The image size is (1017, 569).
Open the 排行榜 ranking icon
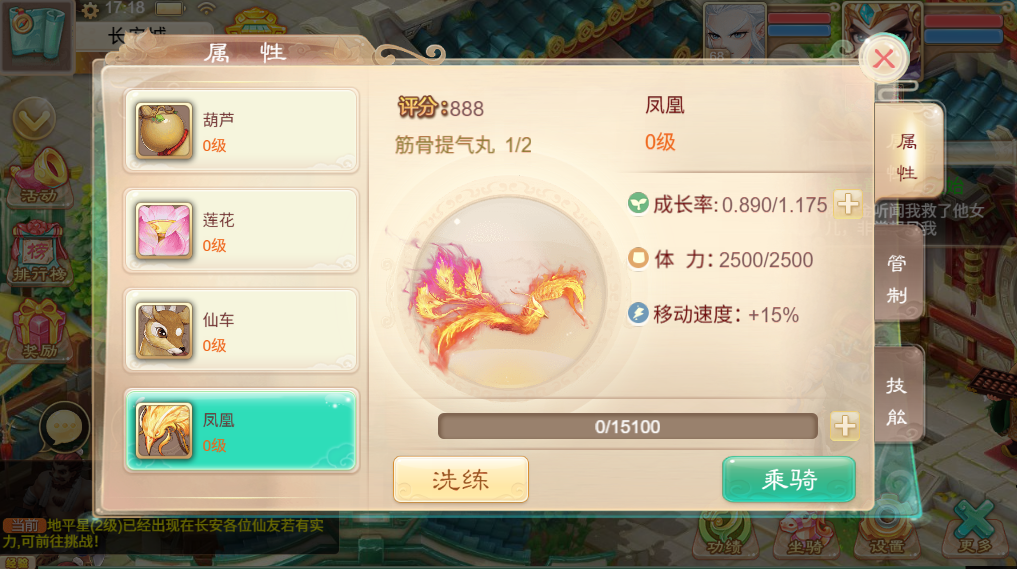point(39,253)
